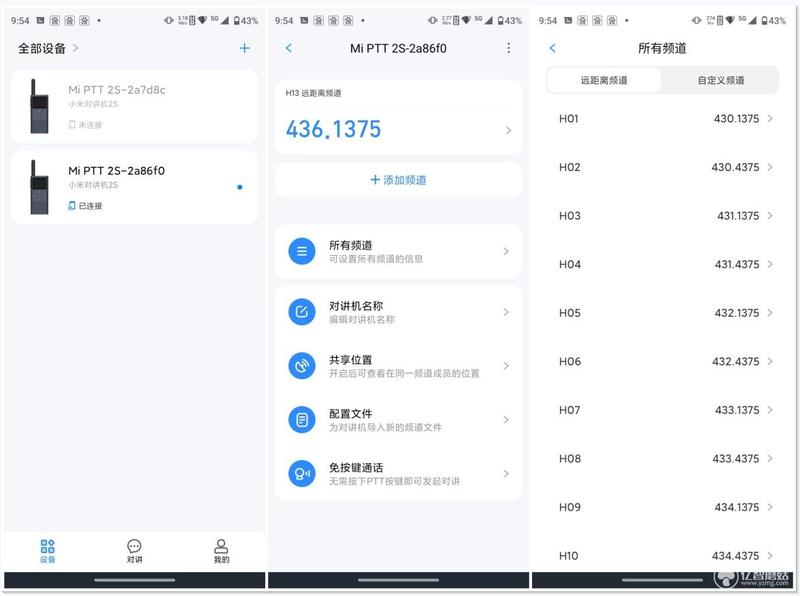
Task: Open the 对讲 tab in the bottom bar
Action: coord(134,551)
